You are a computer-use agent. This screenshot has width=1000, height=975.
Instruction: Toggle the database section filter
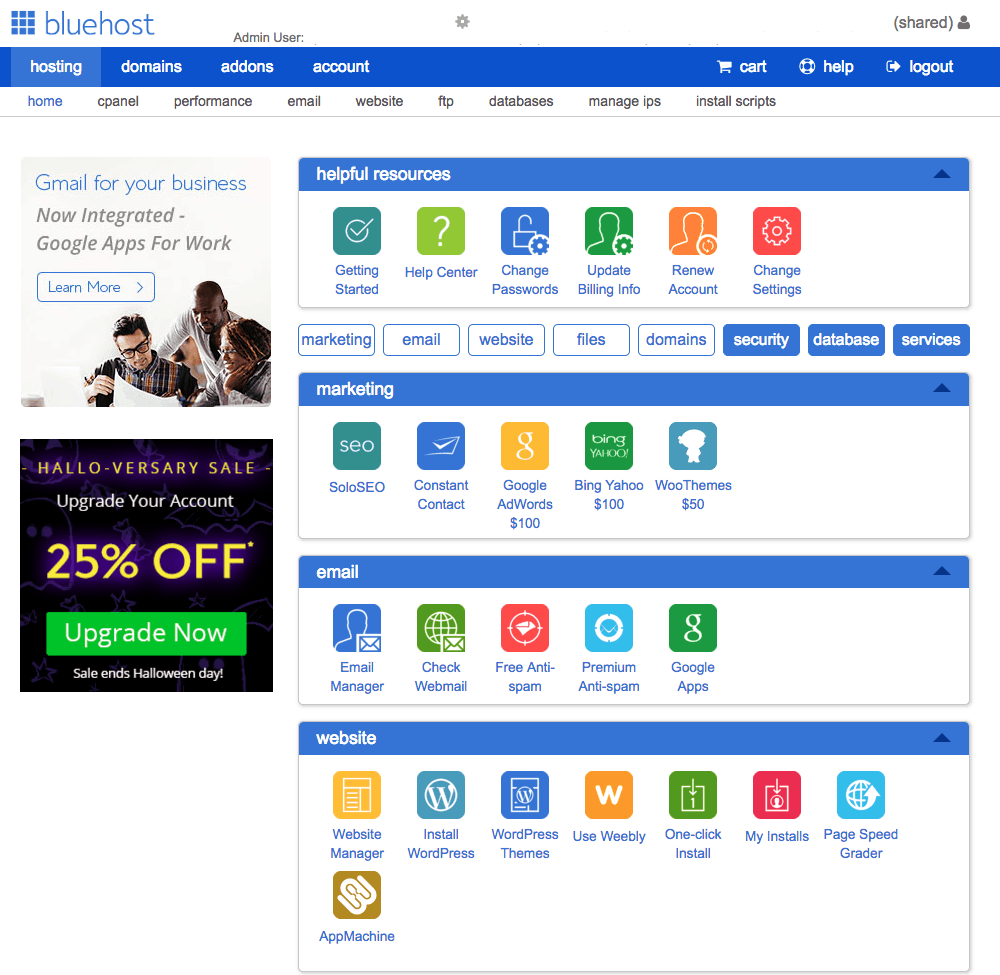846,340
